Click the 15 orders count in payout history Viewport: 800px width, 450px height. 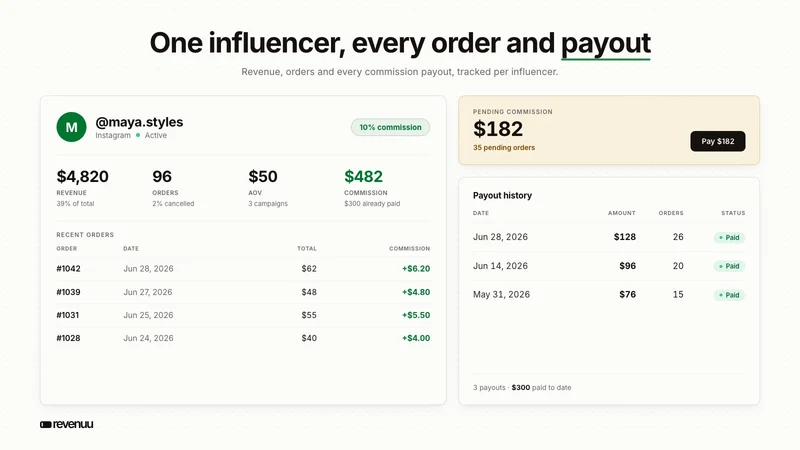[678, 294]
